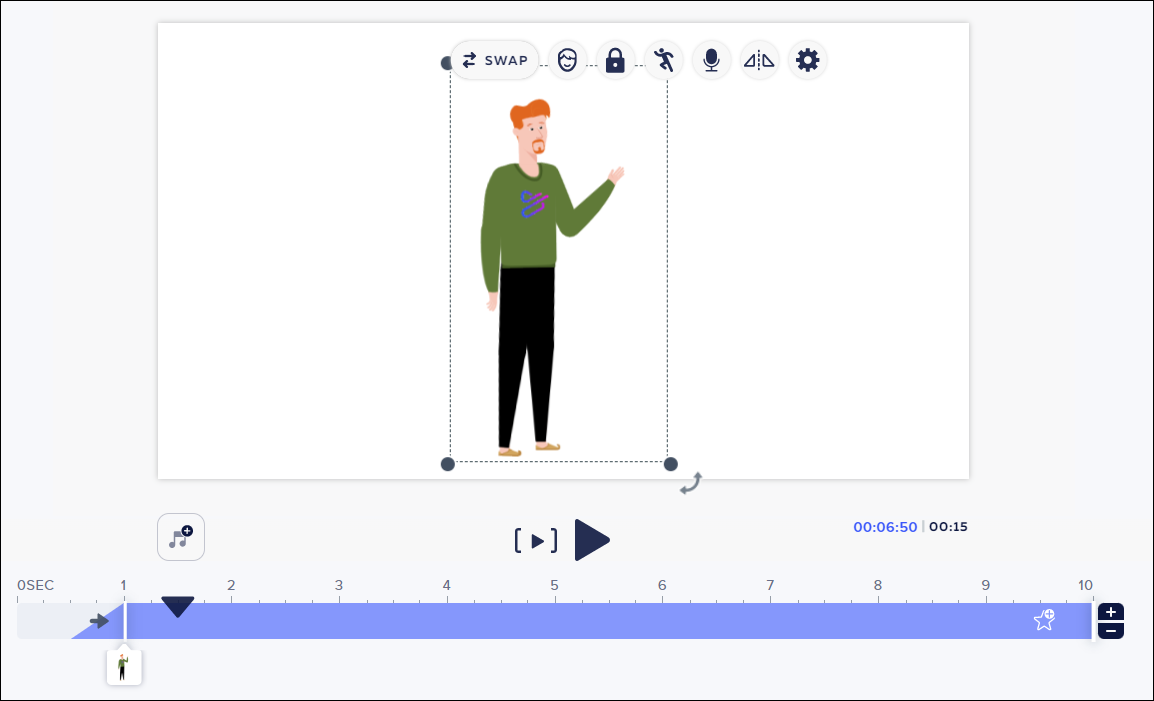The image size is (1154, 701).
Task: Click the enter effect arrow on the timeline
Action: click(x=99, y=621)
